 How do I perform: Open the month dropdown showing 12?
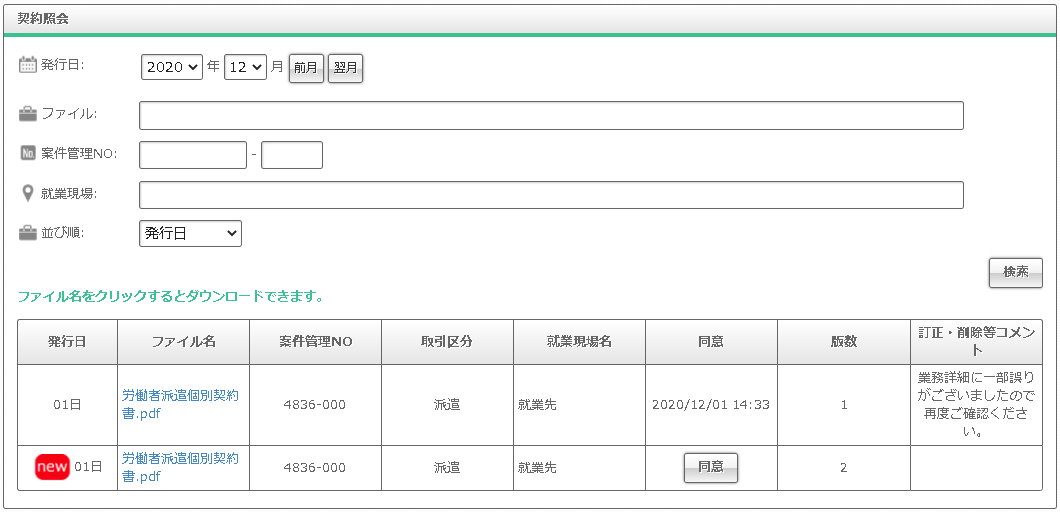245,67
